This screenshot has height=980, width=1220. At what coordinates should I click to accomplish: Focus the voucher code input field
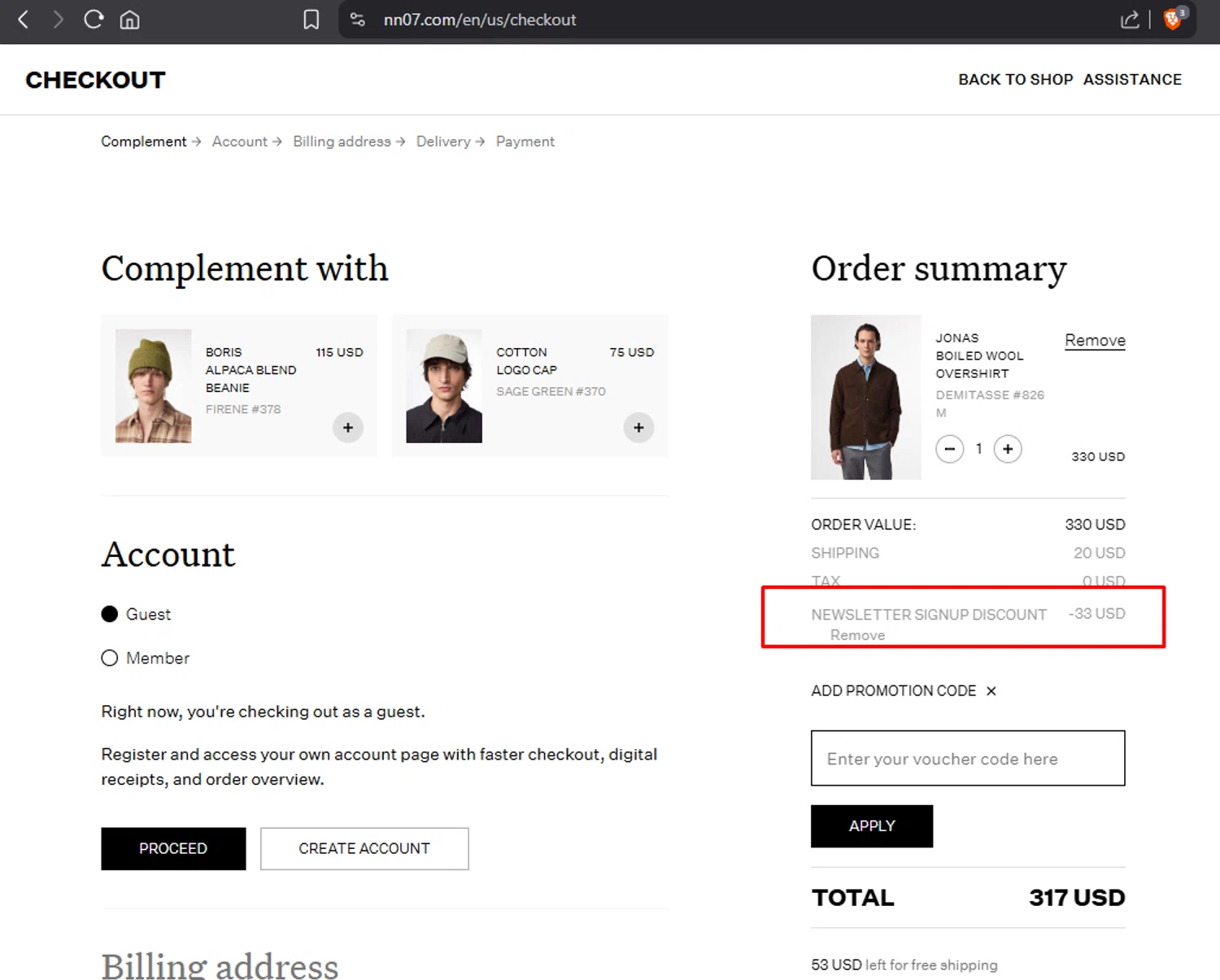coord(968,759)
